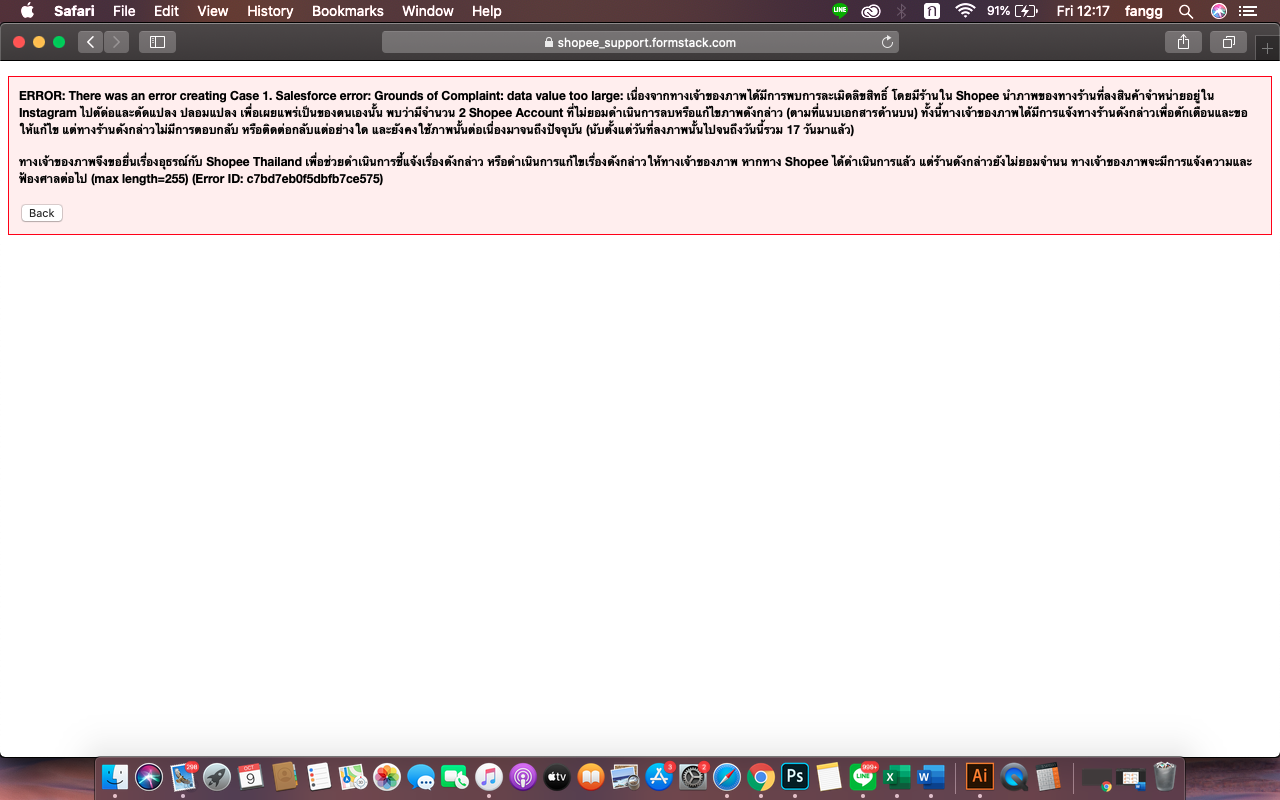Open Launchpad rocket icon in the Dock
Image resolution: width=1280 pixels, height=800 pixels.
[x=217, y=776]
